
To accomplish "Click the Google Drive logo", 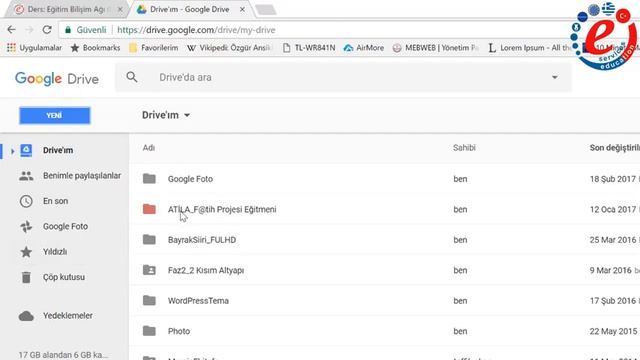I will click(57, 78).
